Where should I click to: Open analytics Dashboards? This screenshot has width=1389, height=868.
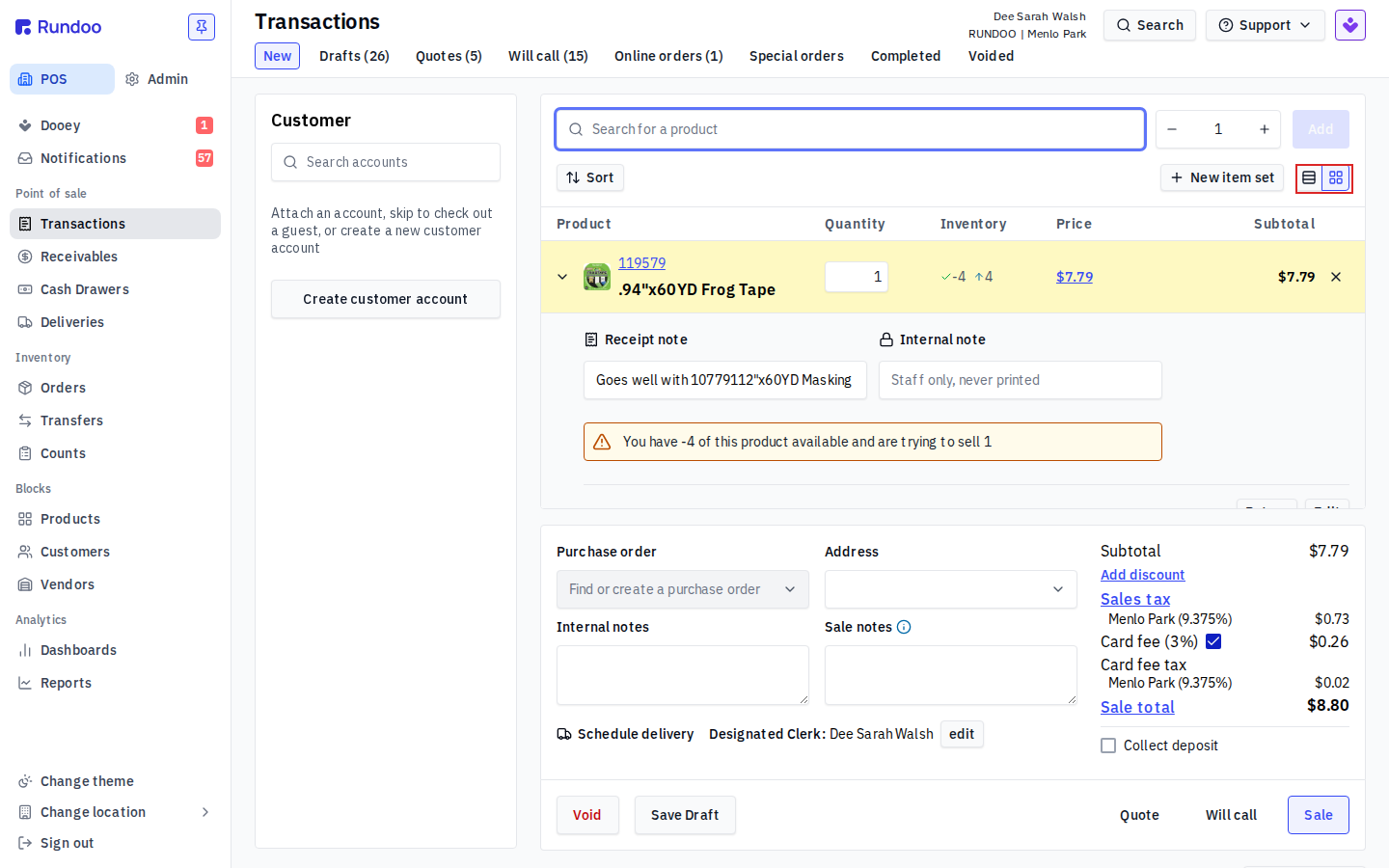click(x=115, y=650)
